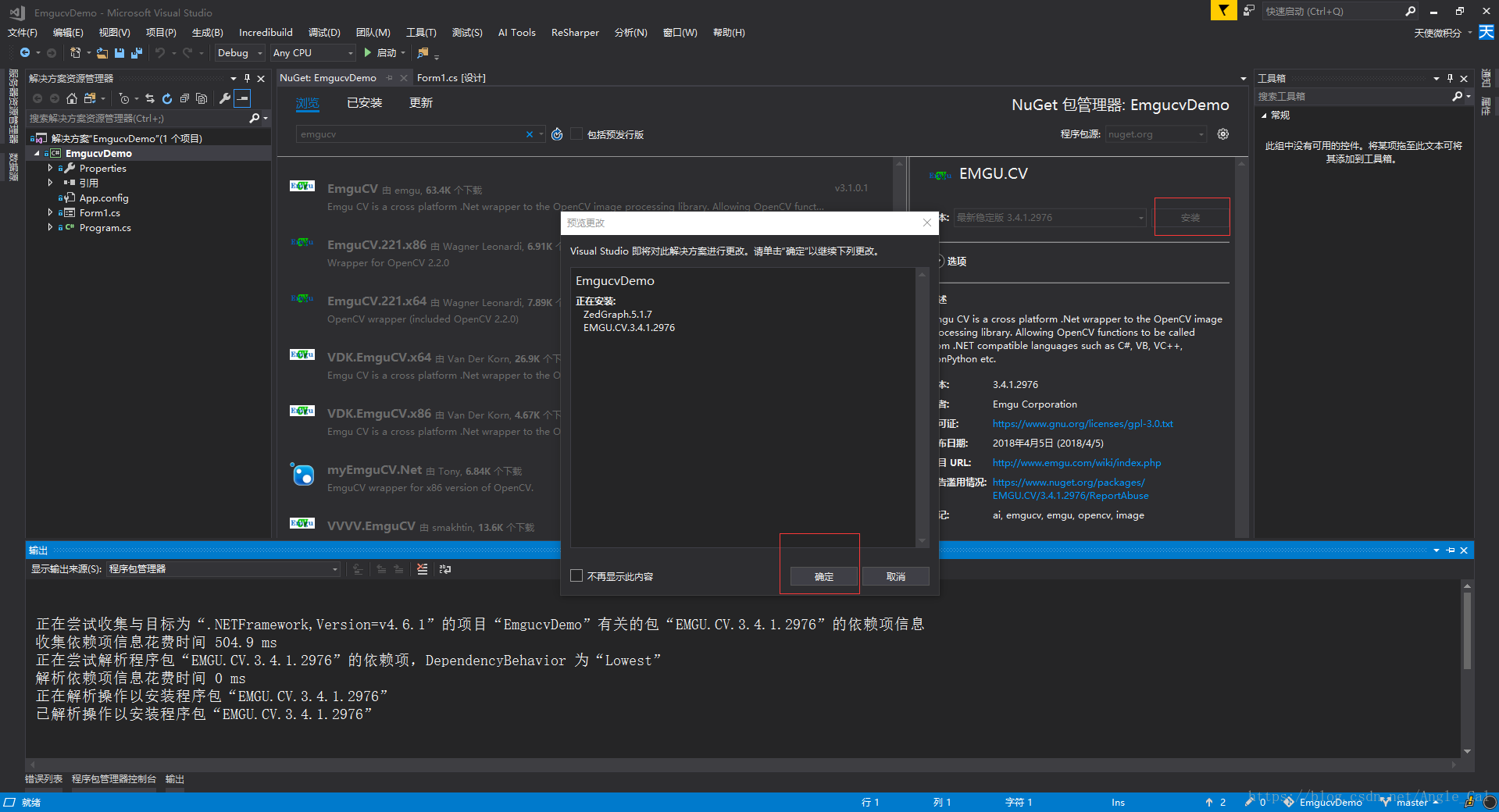Toggle Word Wrap icon in Output toolbar
Viewport: 1499px width, 812px height.
coord(445,569)
